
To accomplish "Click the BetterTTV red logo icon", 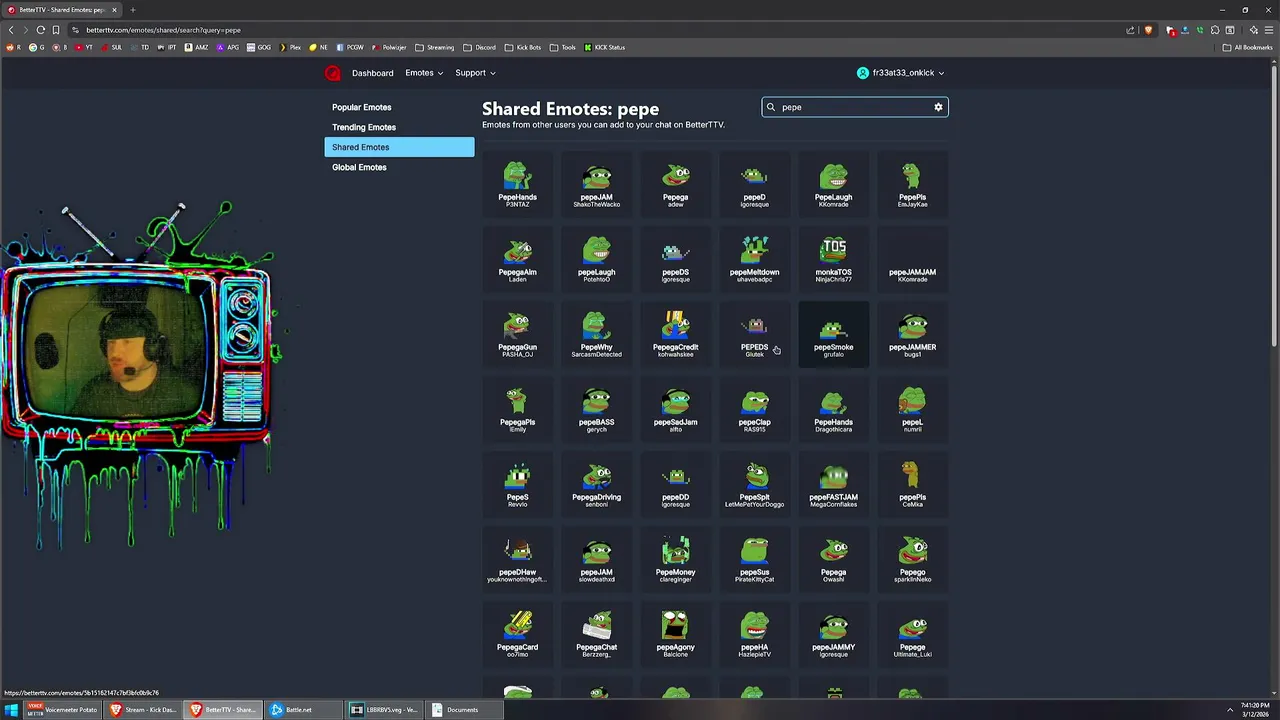I will click(x=333, y=73).
